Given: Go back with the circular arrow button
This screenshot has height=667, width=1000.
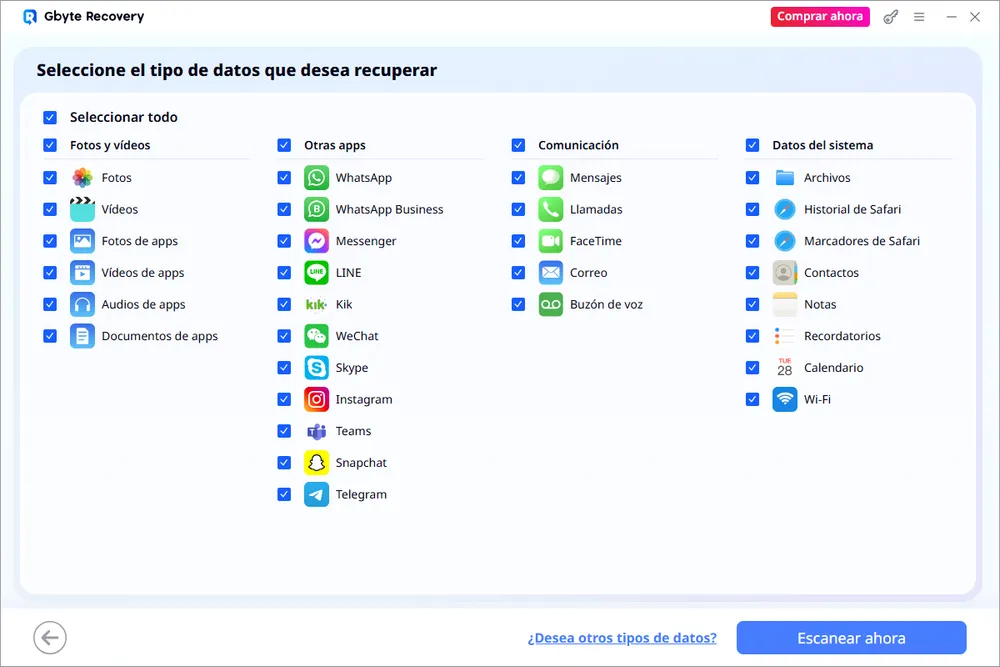Looking at the screenshot, I should coord(50,638).
